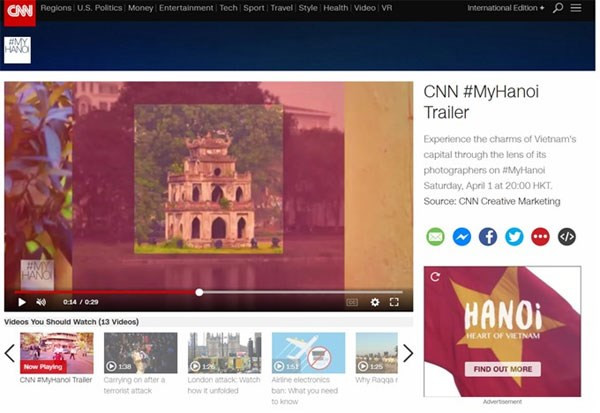
Task: Go to the Travel section
Action: 281,8
